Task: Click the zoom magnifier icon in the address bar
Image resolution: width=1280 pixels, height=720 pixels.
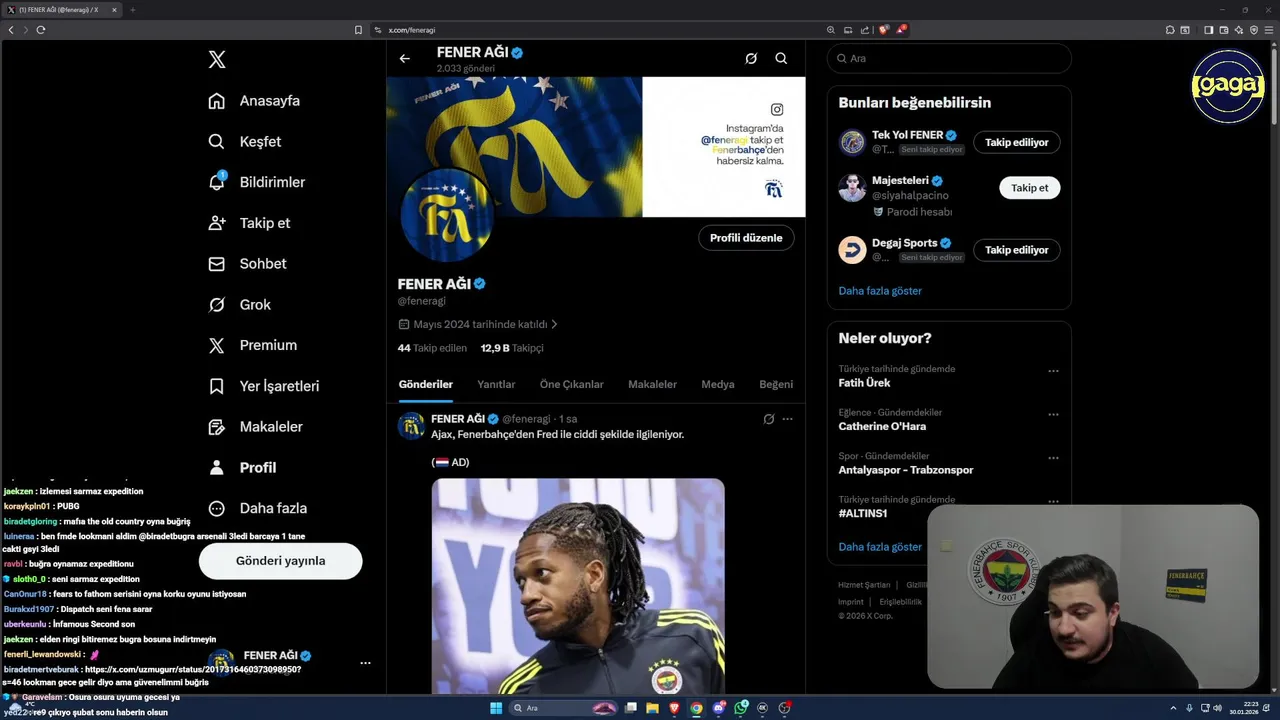Action: click(831, 30)
